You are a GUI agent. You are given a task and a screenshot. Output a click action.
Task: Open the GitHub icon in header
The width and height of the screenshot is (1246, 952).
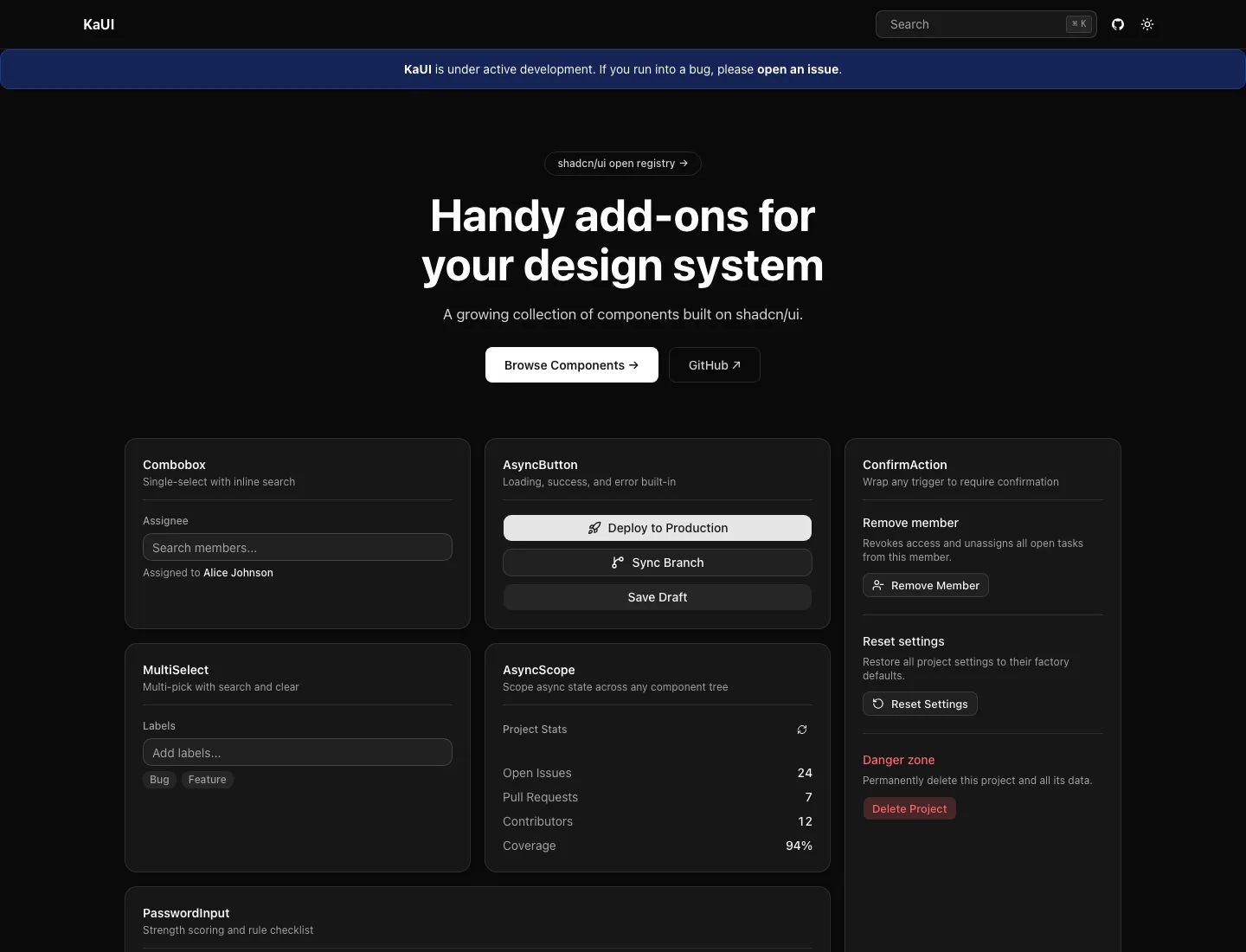coord(1118,24)
